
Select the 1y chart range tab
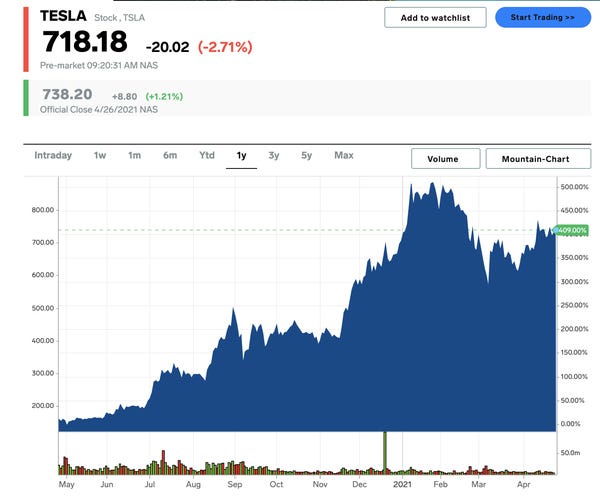[241, 155]
